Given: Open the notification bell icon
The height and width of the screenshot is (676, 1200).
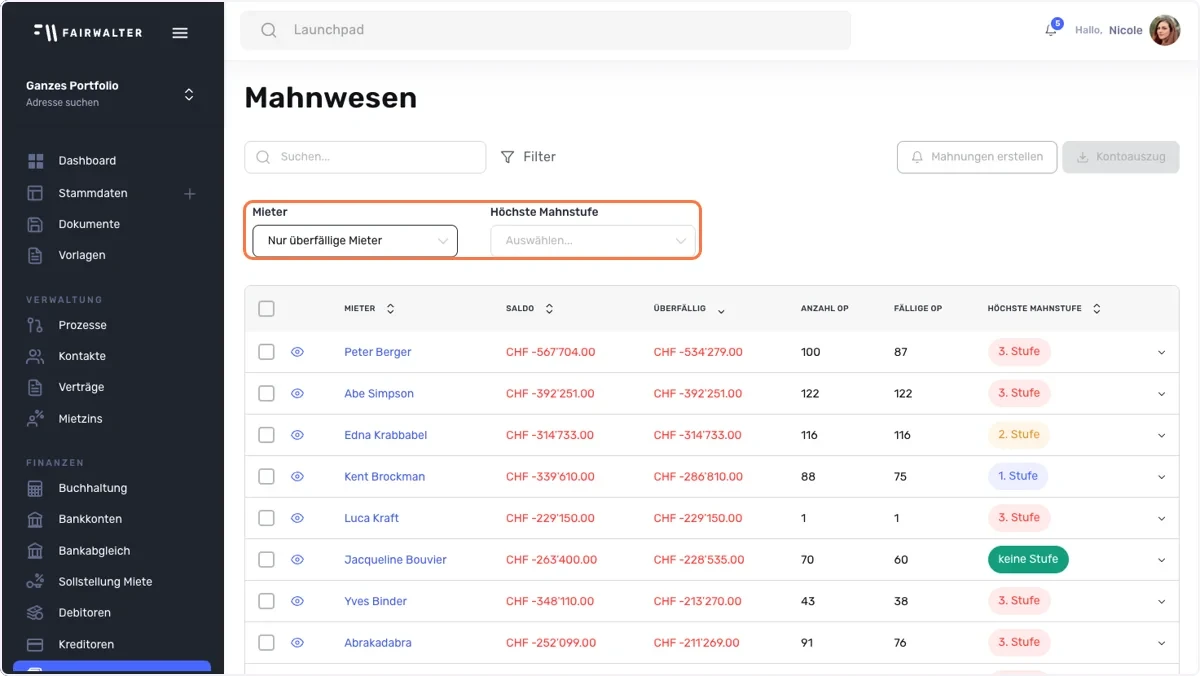Looking at the screenshot, I should [1051, 30].
